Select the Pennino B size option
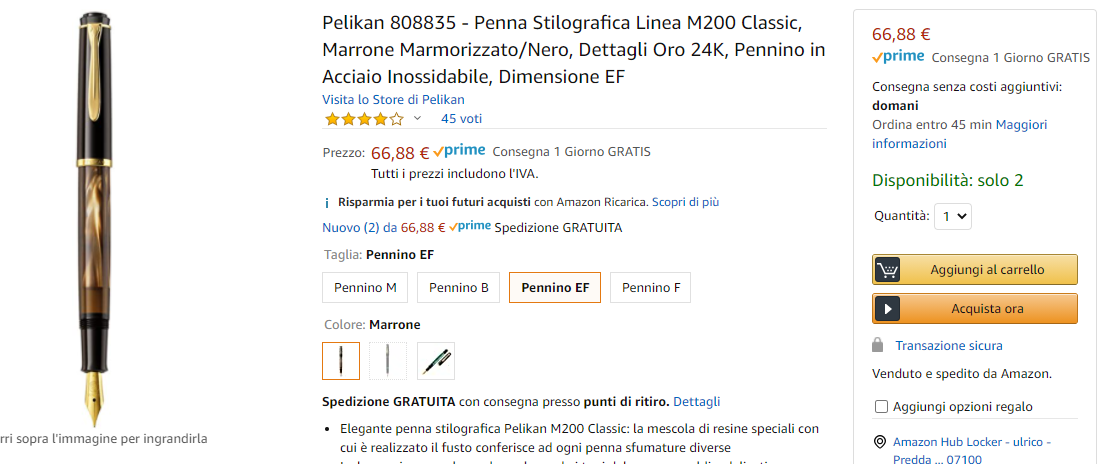The height and width of the screenshot is (464, 1103). 458,288
